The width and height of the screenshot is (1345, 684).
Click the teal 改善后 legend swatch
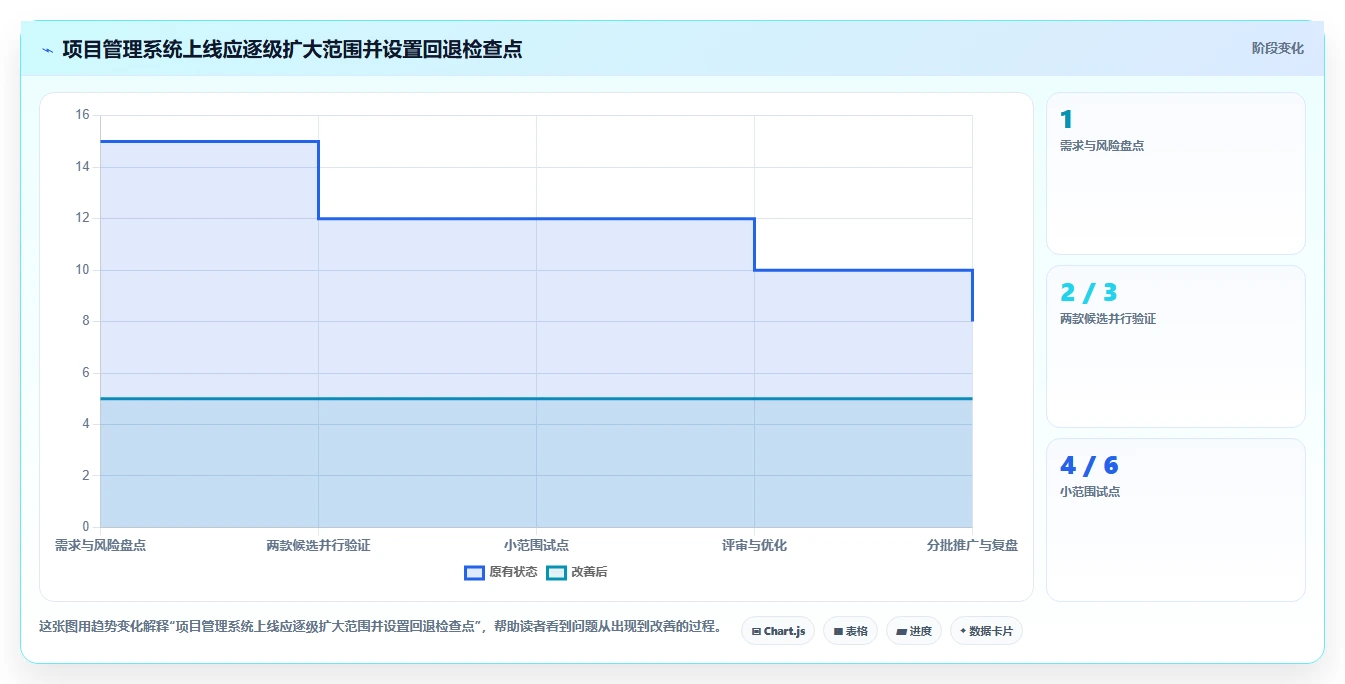point(556,572)
